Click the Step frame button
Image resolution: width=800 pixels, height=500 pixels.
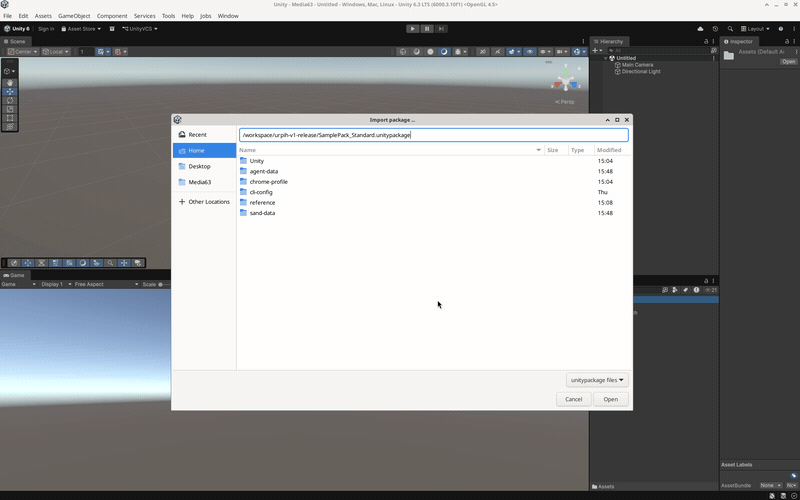[441, 29]
